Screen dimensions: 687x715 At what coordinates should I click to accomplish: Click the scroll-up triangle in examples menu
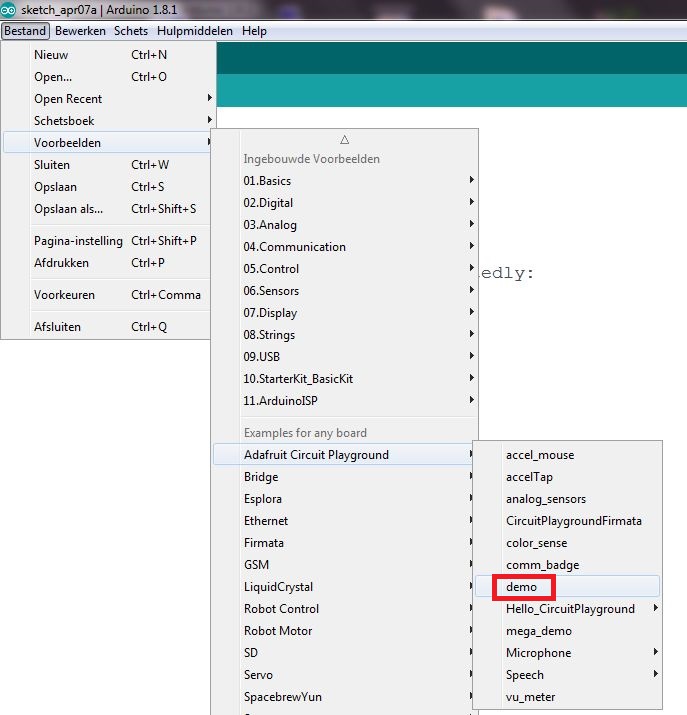coord(345,140)
